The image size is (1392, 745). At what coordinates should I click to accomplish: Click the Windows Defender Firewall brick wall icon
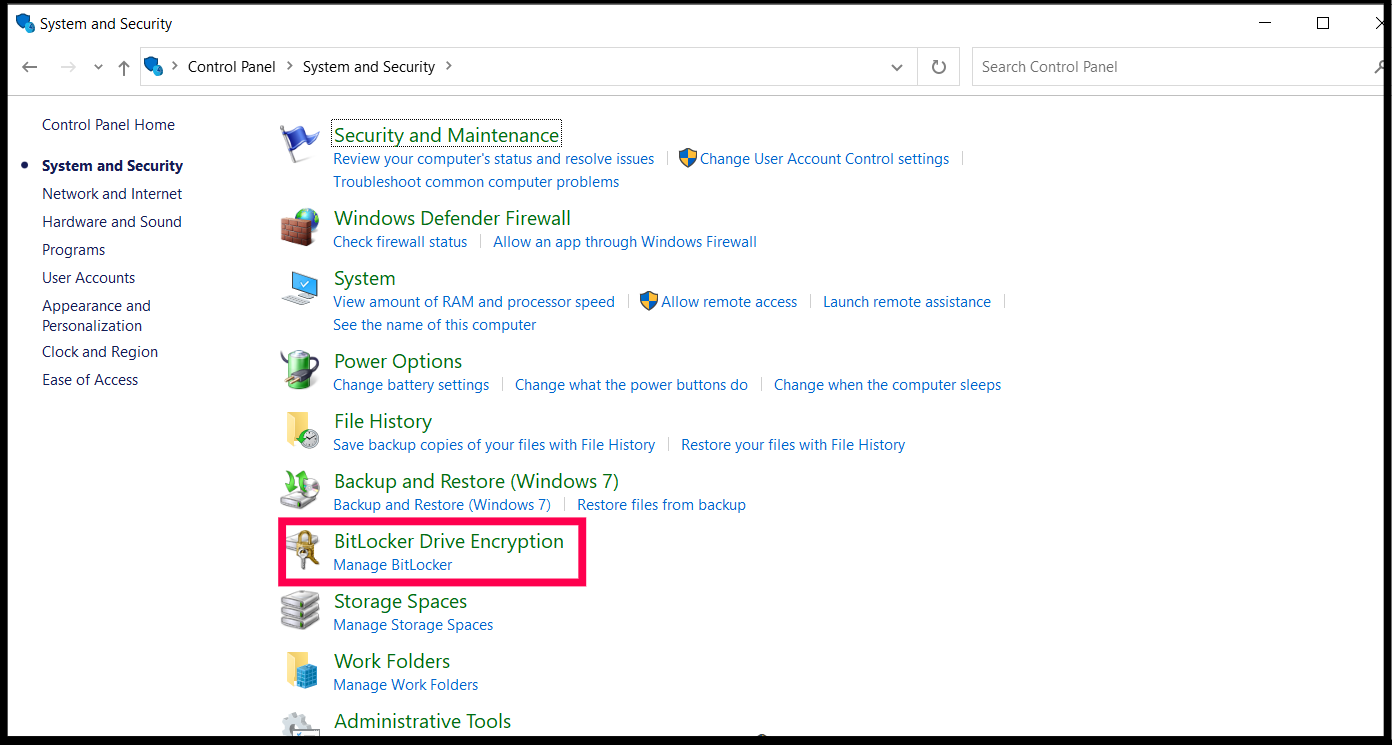[299, 228]
